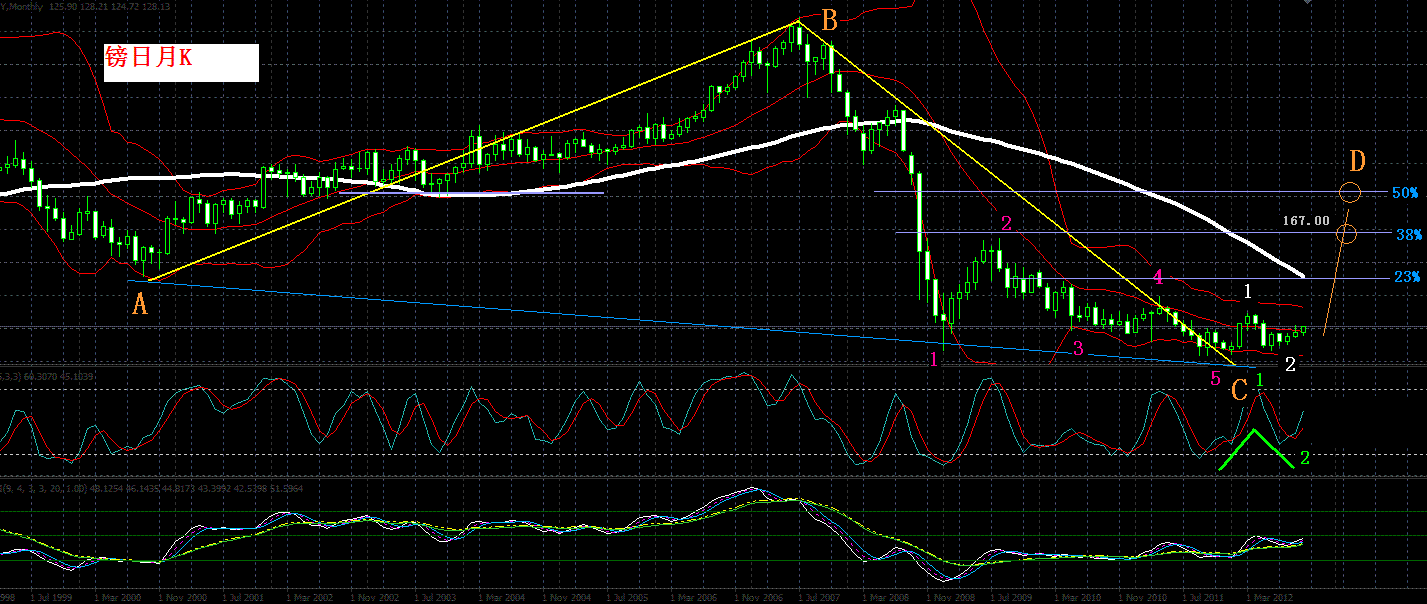Select the 23% Fibonacci level label
Viewport: 1427px width, 604px height.
1405,277
